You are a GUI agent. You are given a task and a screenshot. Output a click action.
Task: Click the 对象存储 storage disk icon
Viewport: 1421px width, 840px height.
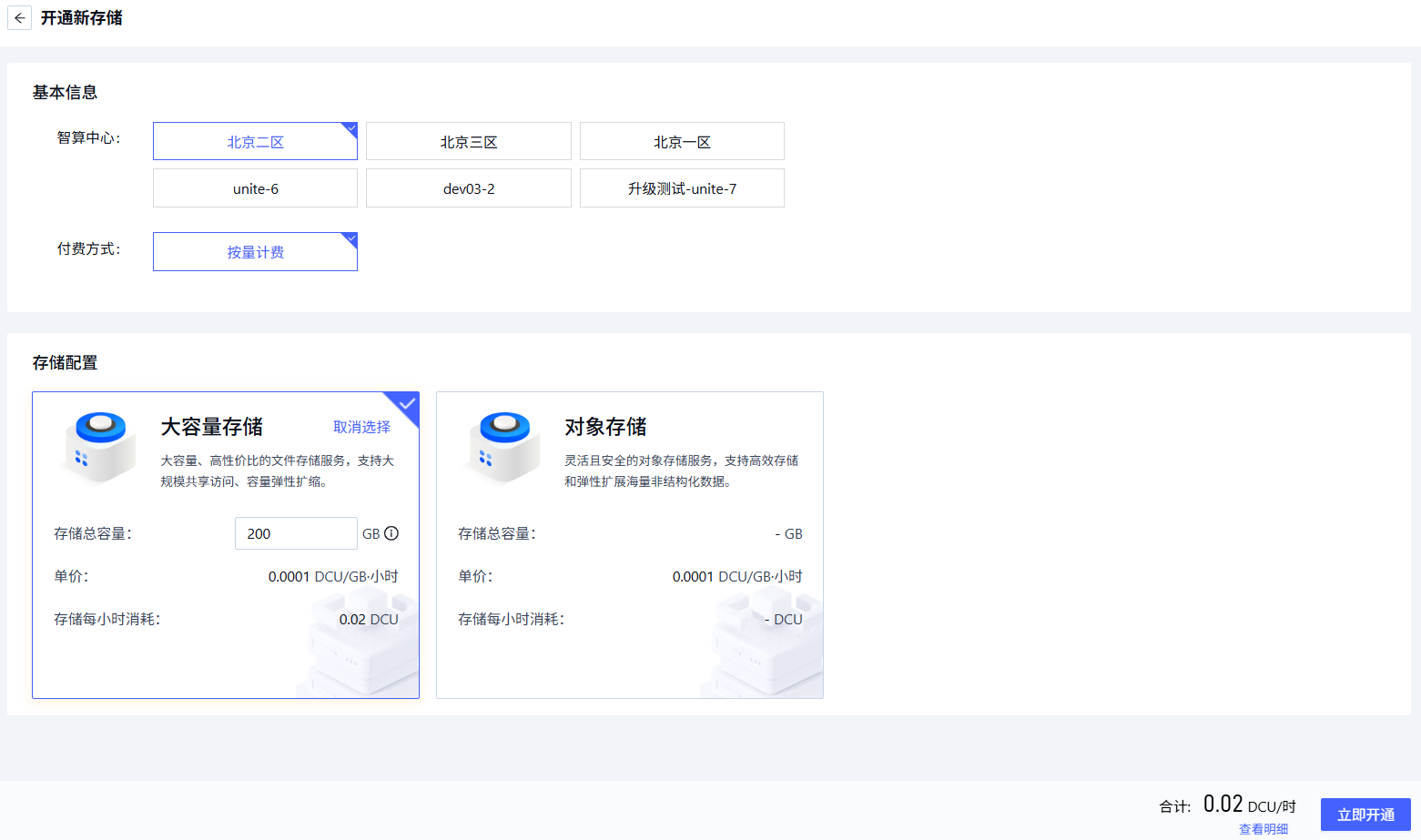click(x=504, y=446)
